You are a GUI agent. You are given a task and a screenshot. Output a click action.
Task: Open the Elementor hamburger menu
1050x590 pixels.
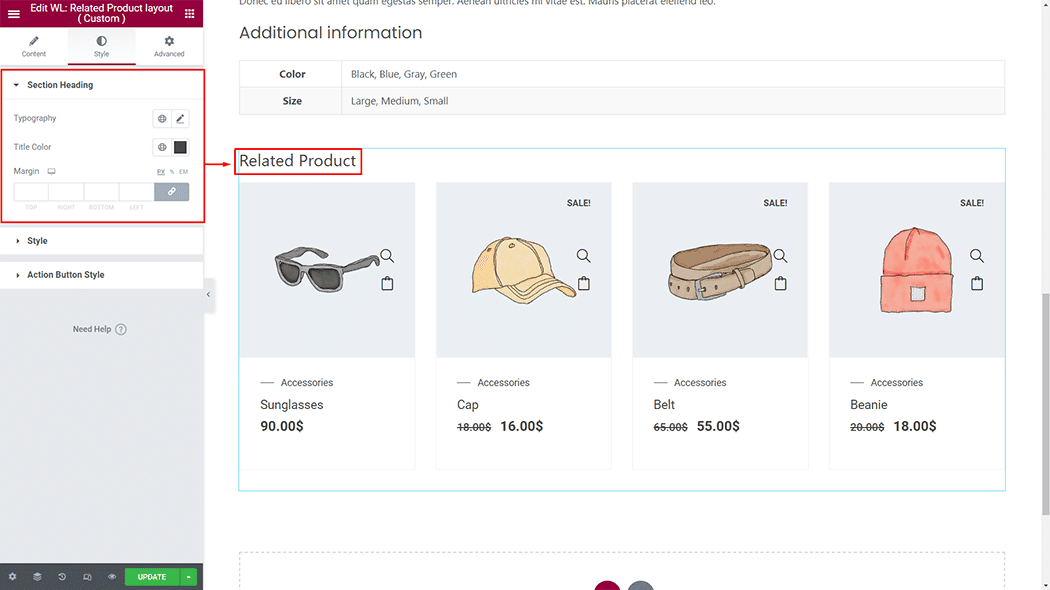pos(14,13)
